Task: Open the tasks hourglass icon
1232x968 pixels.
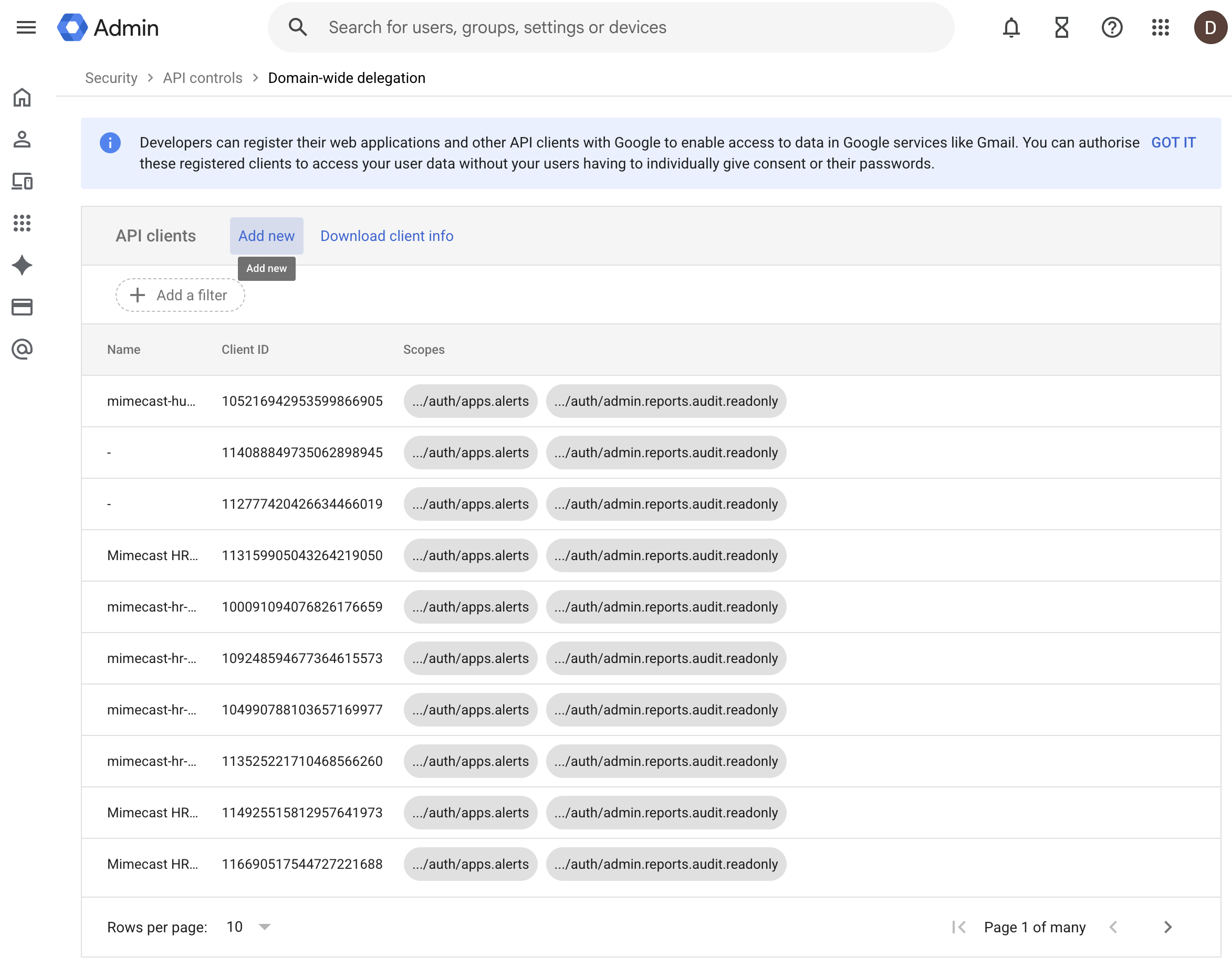Action: [x=1061, y=27]
